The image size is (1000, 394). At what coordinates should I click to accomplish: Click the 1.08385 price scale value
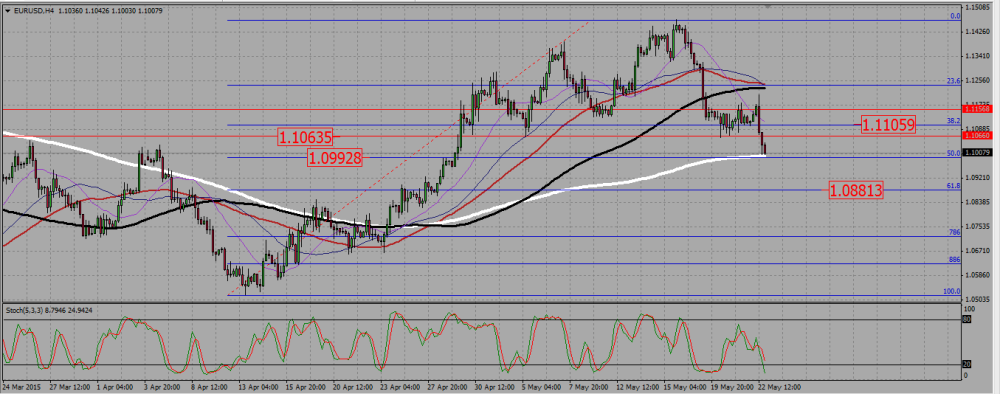coord(978,201)
